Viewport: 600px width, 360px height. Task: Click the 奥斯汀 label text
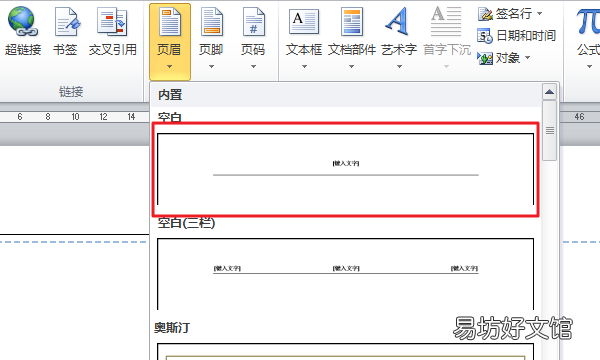[x=172, y=328]
